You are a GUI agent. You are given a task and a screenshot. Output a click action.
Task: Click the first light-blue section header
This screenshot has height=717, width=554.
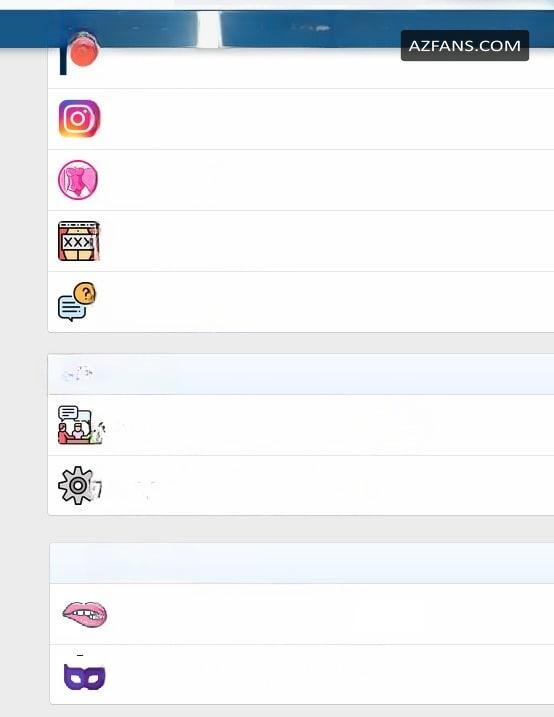pos(301,374)
